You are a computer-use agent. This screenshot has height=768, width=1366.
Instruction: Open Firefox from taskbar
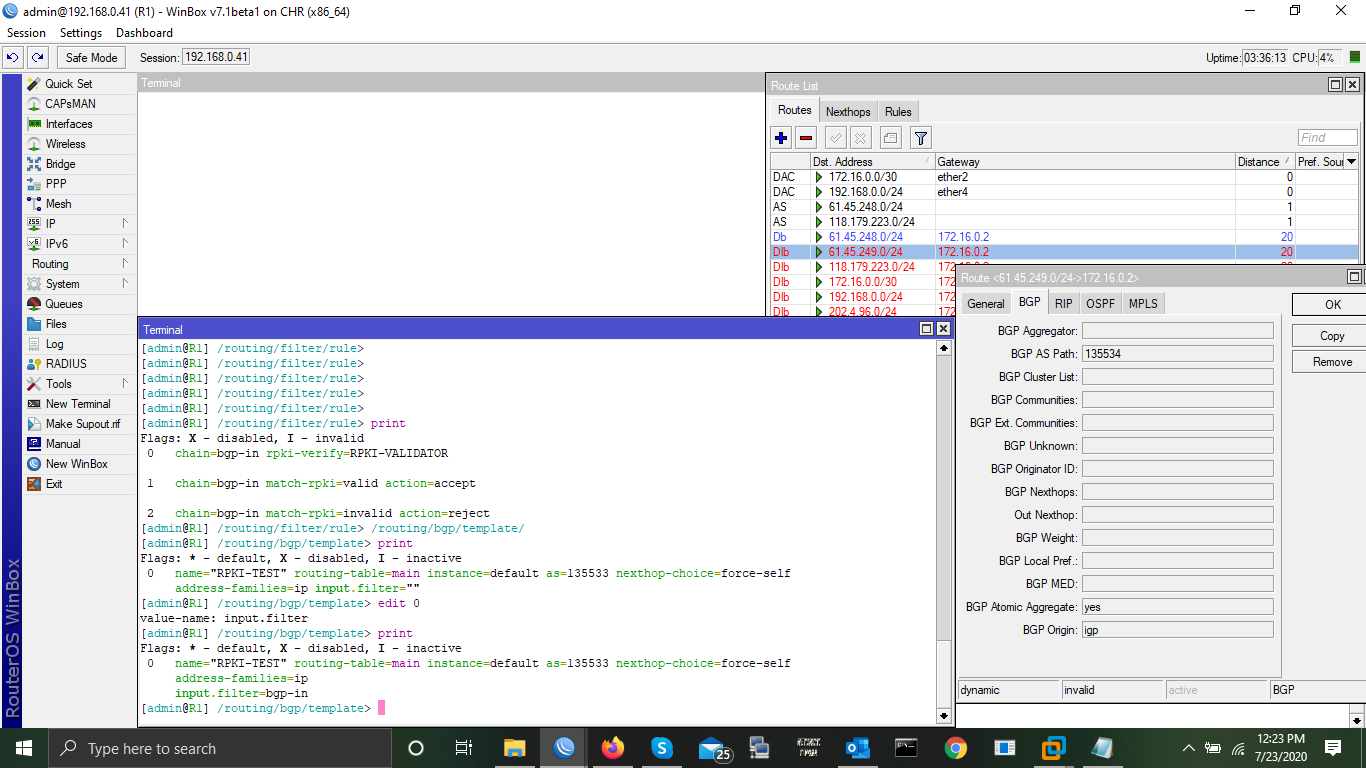tap(612, 748)
